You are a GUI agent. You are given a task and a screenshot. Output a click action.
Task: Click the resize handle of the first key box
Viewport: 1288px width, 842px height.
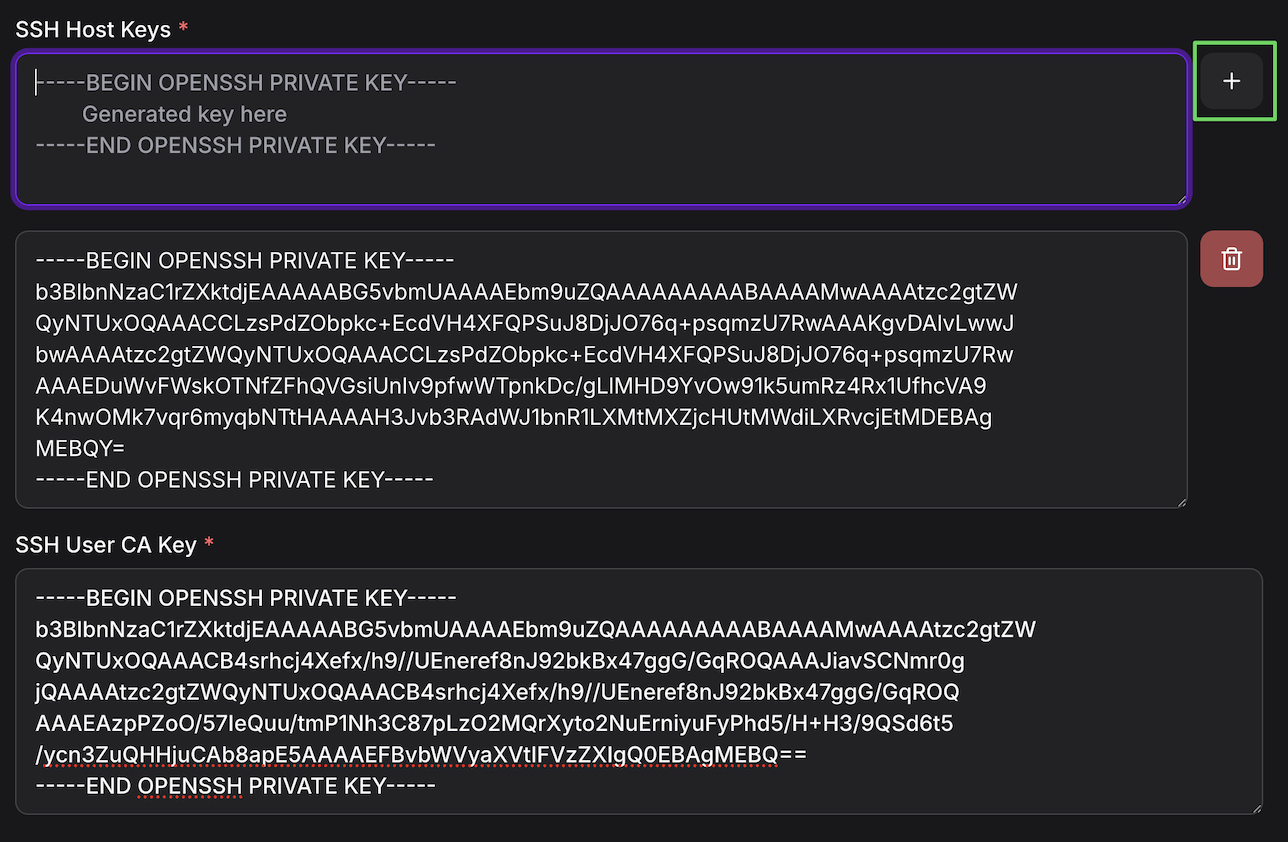coord(1183,200)
